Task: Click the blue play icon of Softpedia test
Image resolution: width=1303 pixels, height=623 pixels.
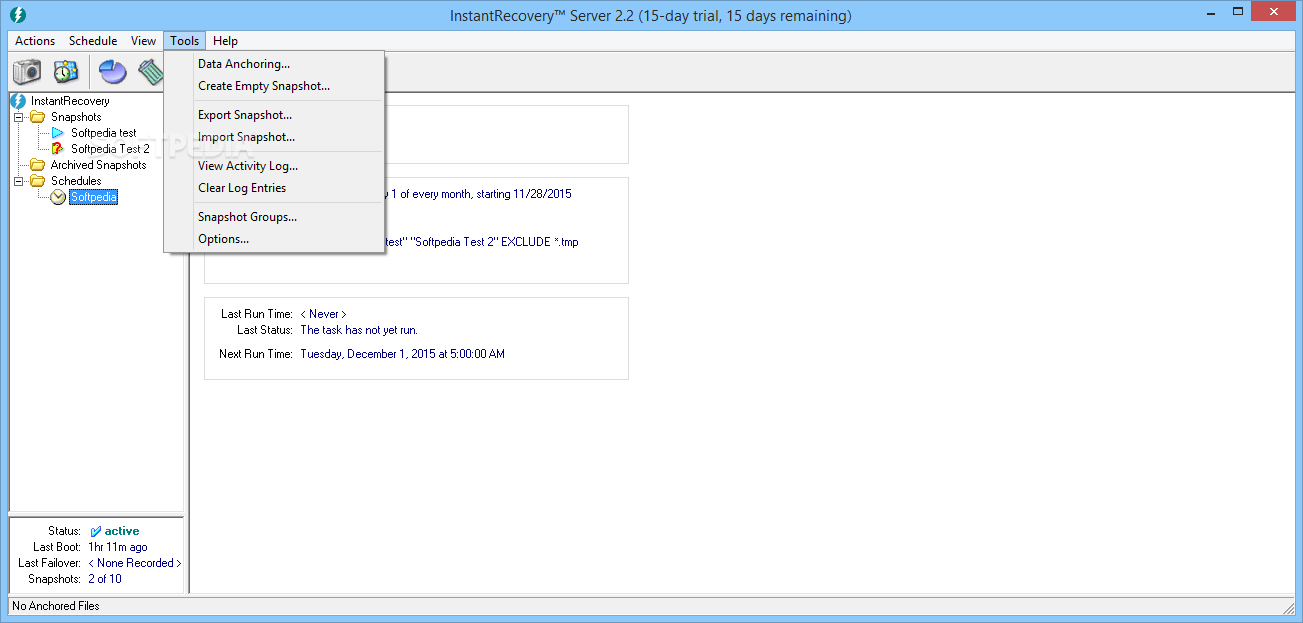Action: (58, 133)
